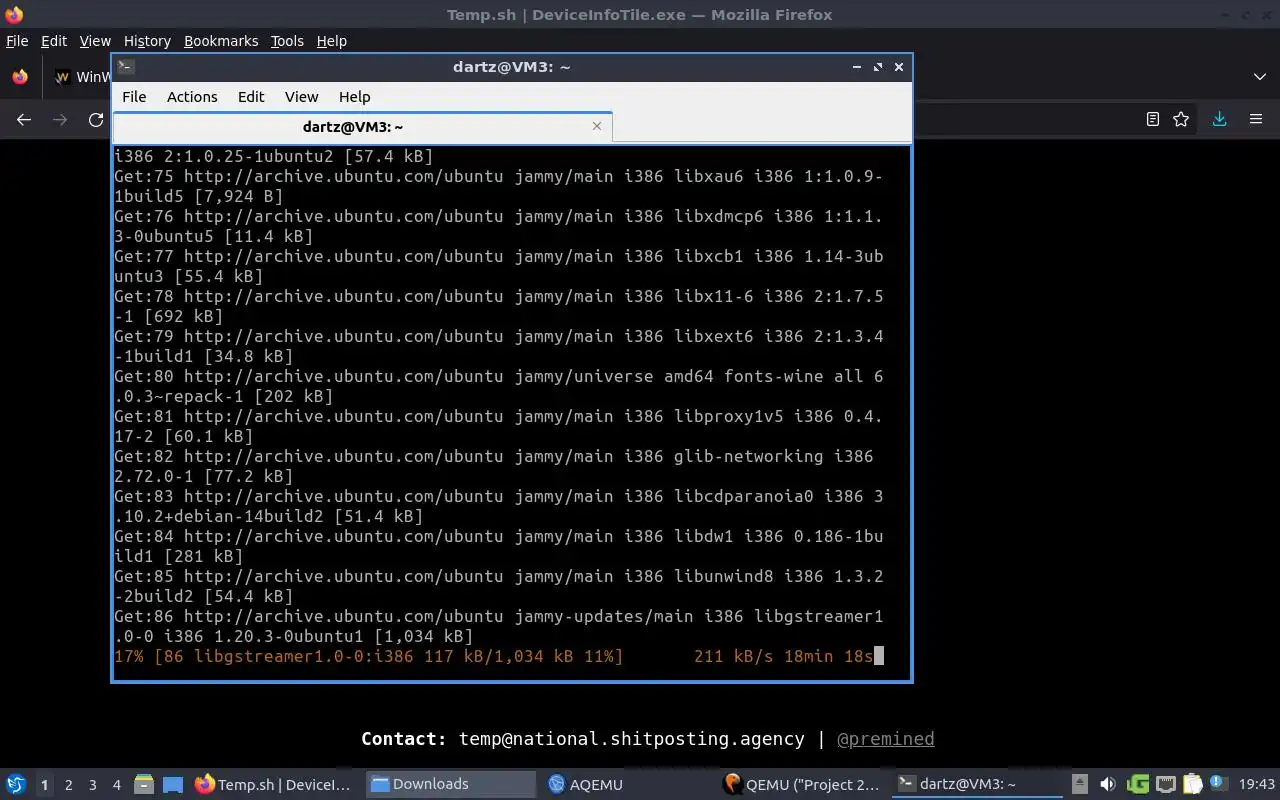The height and width of the screenshot is (800, 1280).
Task: Switch to workspace 4
Action: 116,784
